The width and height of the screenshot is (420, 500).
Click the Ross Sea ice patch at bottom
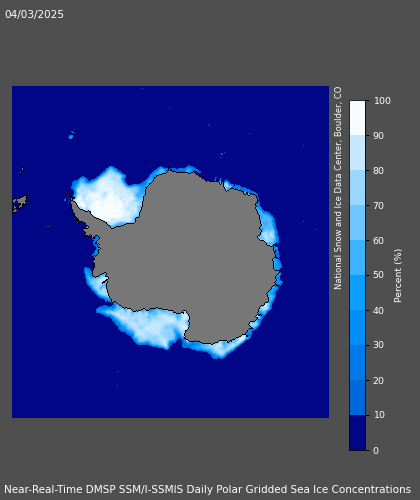(147, 327)
